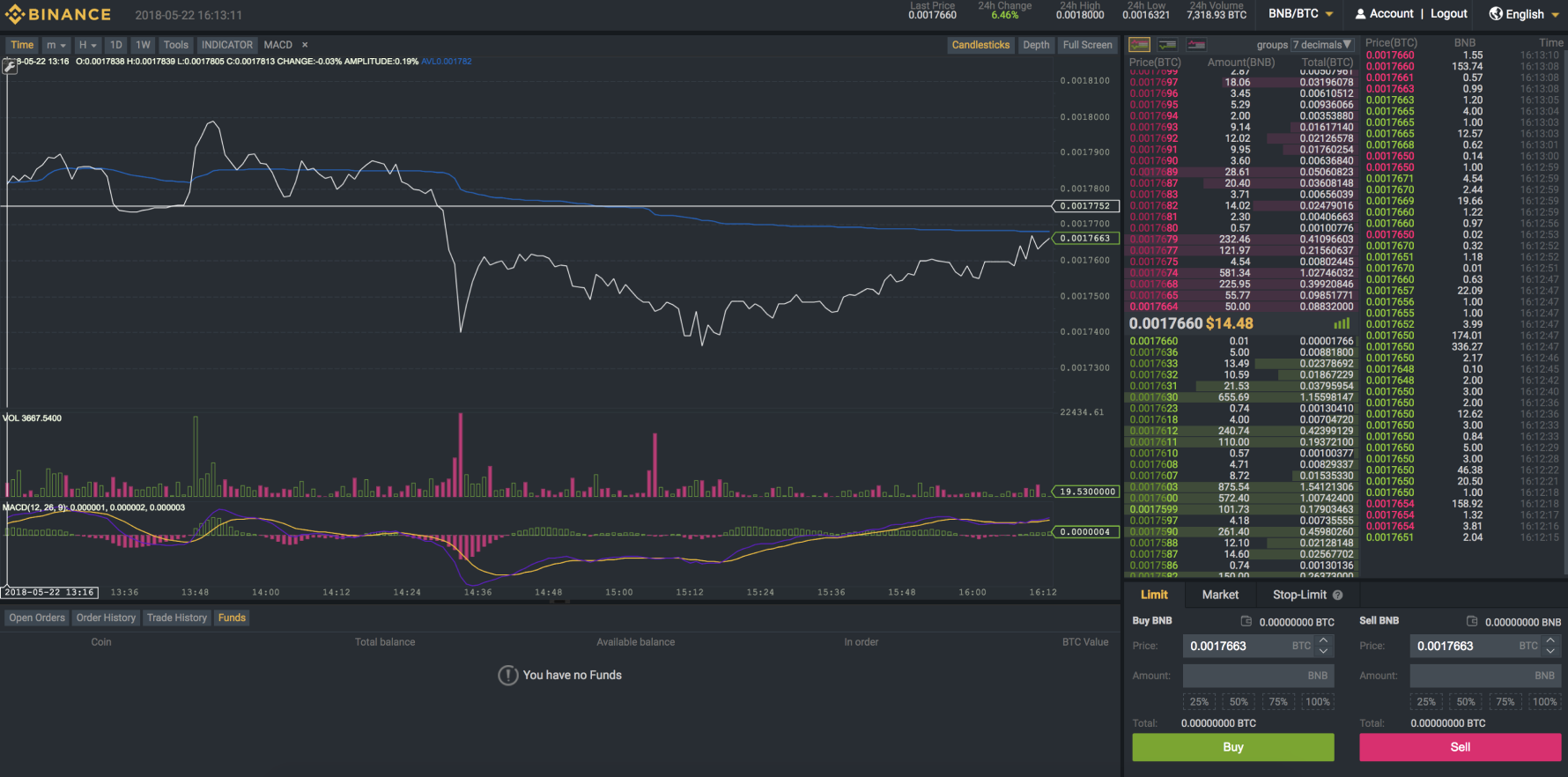Switch chart to Time line view

(22, 45)
